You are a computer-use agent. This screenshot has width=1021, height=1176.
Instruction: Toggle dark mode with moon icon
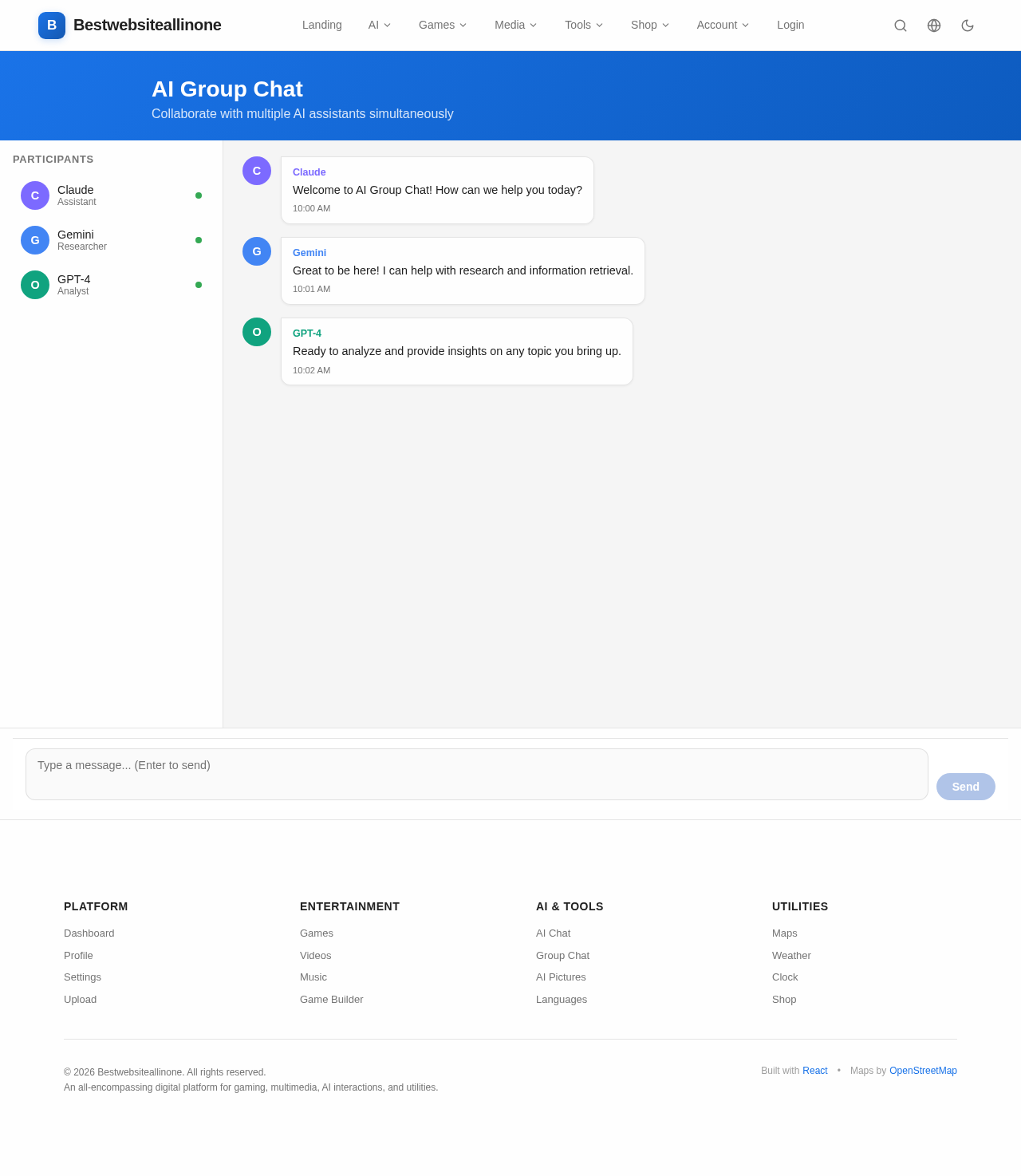(x=968, y=26)
